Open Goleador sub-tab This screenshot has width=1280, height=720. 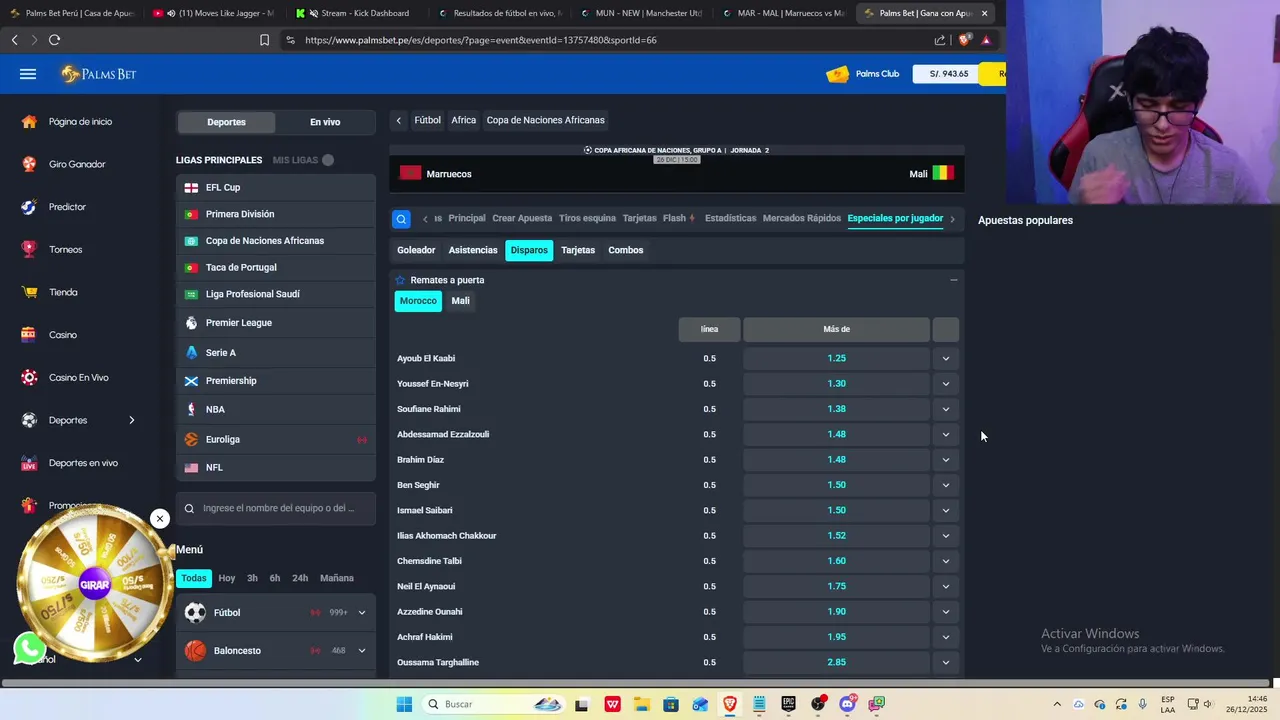click(x=416, y=250)
